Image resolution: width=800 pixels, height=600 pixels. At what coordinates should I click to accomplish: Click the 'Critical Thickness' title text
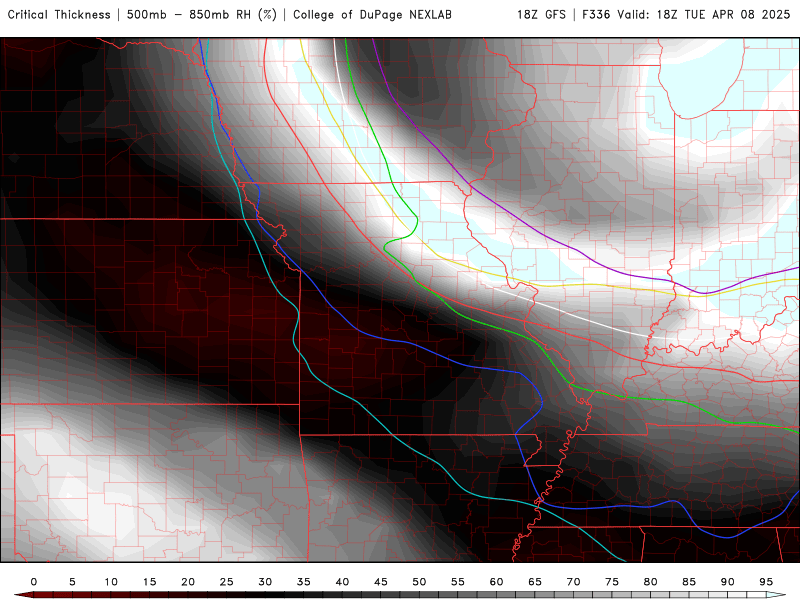59,15
